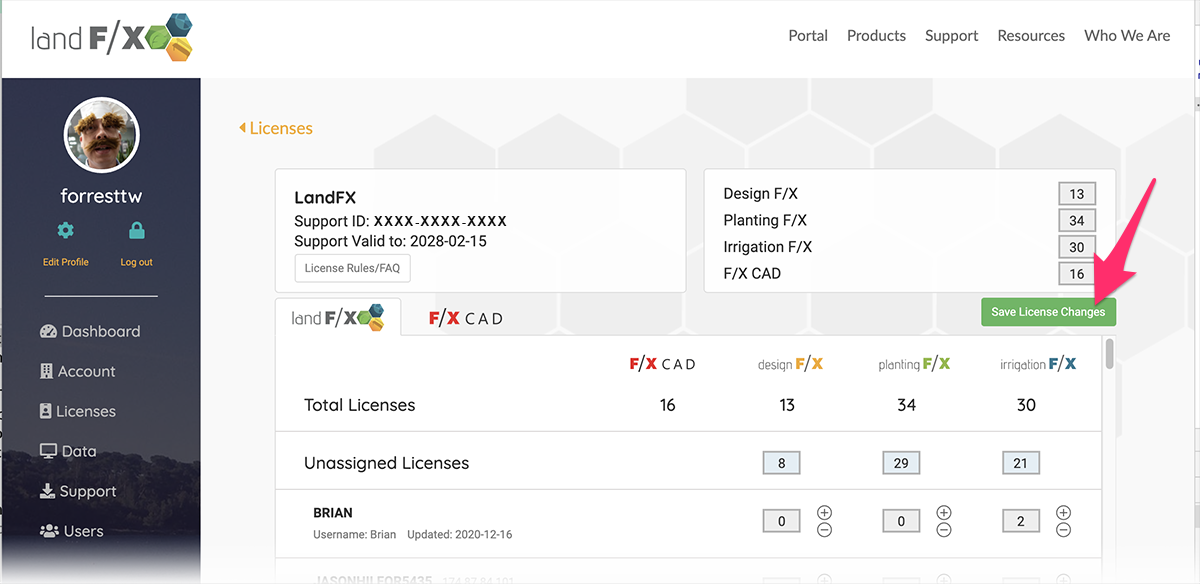Open the Portal nav link
Image resolution: width=1200 pixels, height=584 pixels.
click(x=808, y=35)
